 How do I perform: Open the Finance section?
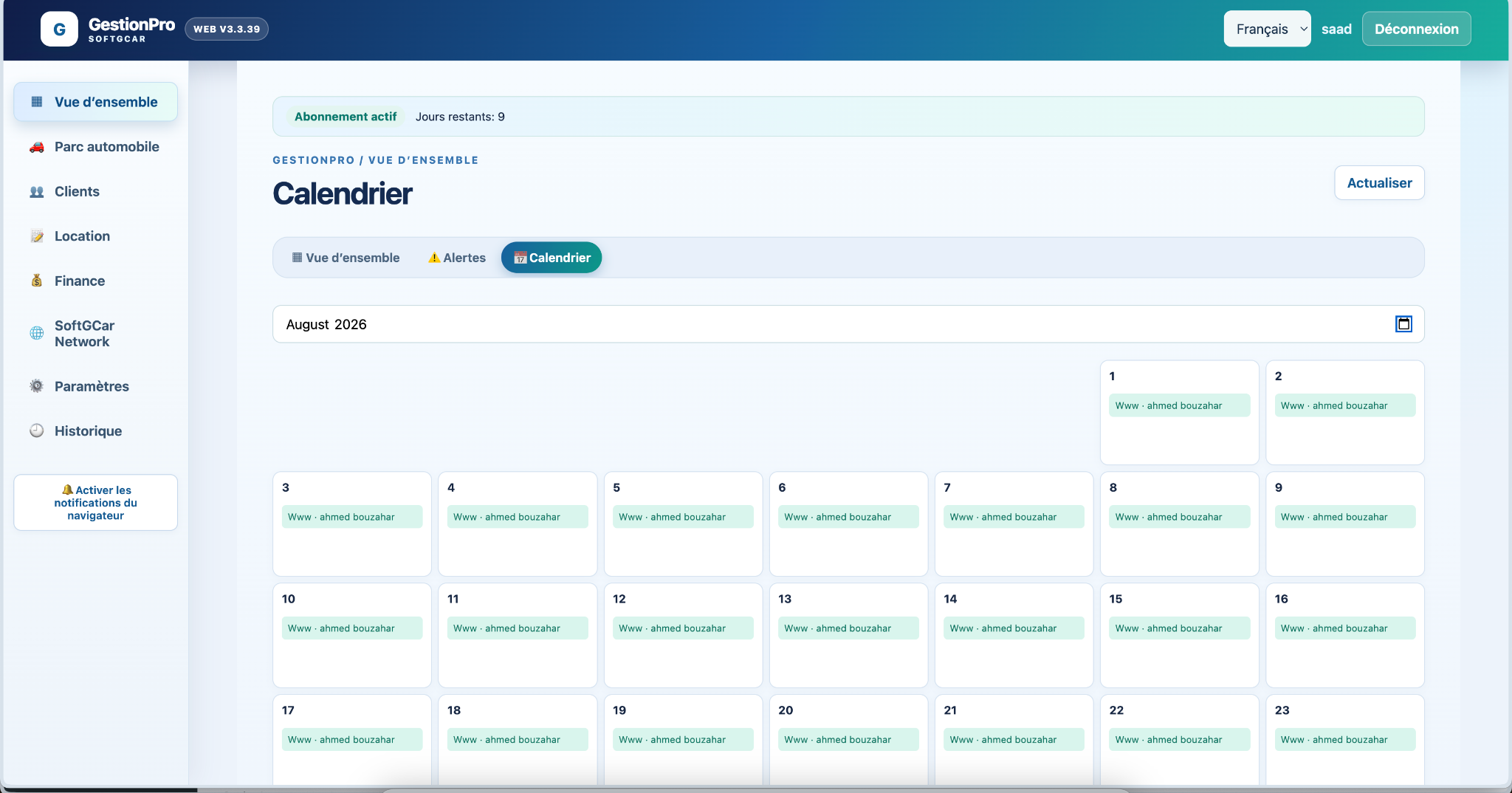(x=95, y=281)
